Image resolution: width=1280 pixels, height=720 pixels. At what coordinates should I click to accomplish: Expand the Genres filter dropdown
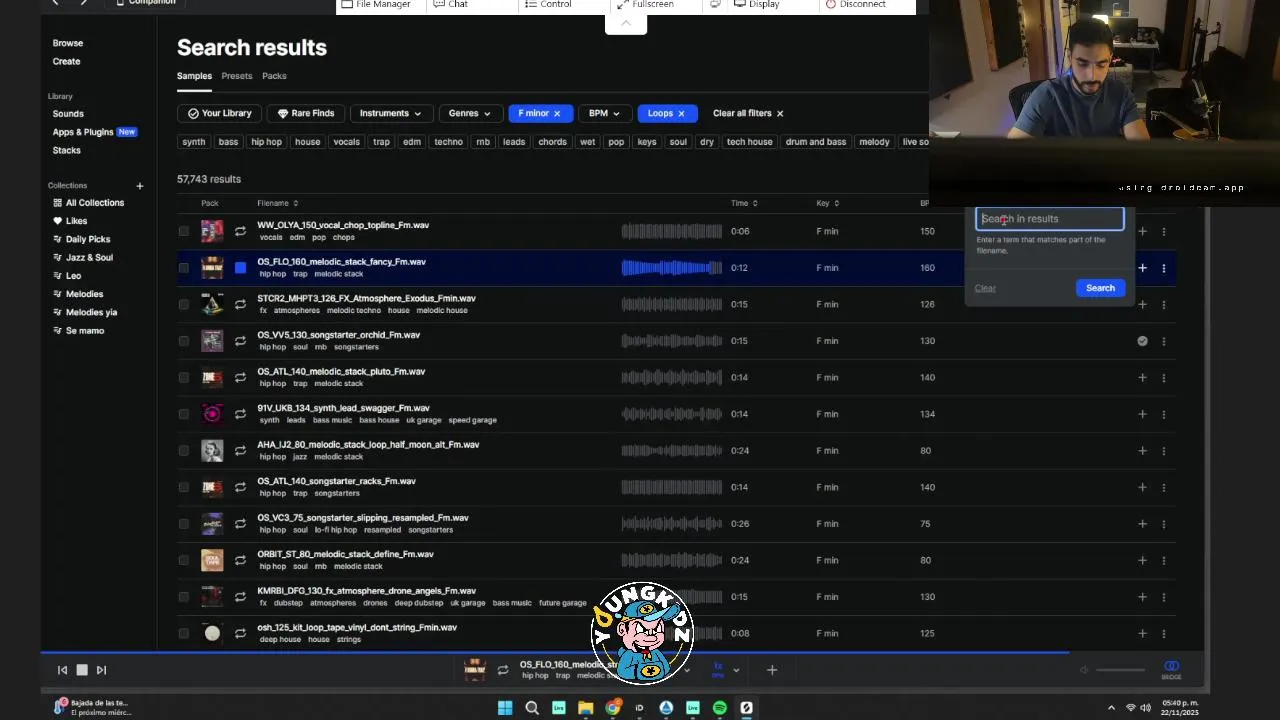[470, 113]
